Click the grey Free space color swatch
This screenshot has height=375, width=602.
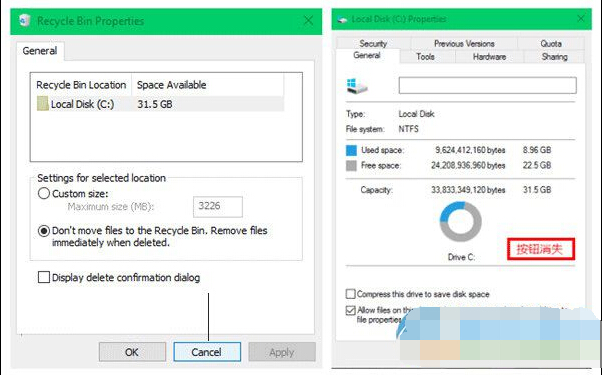point(351,165)
